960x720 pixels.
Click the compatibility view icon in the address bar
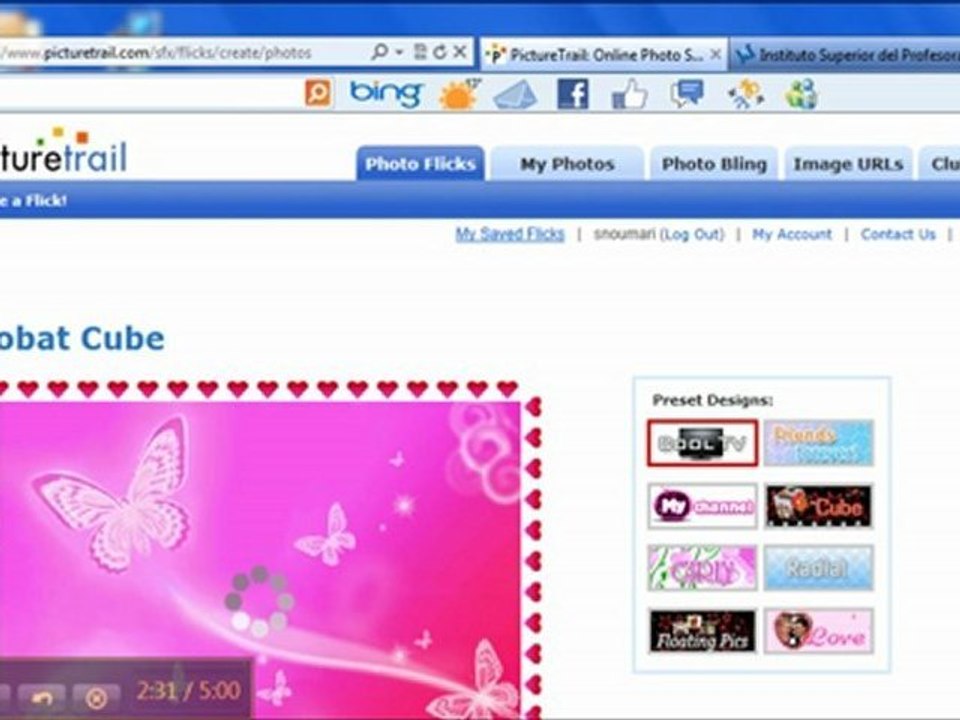[x=420, y=52]
